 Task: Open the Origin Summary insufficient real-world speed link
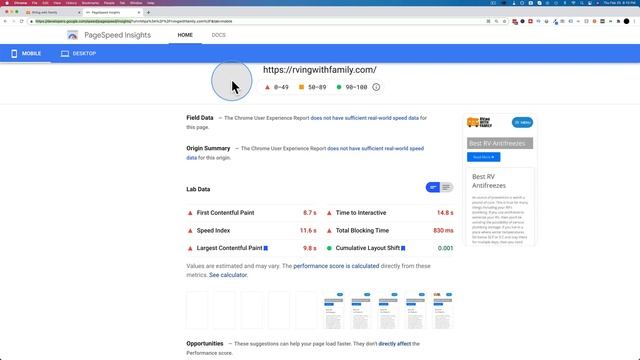click(305, 153)
